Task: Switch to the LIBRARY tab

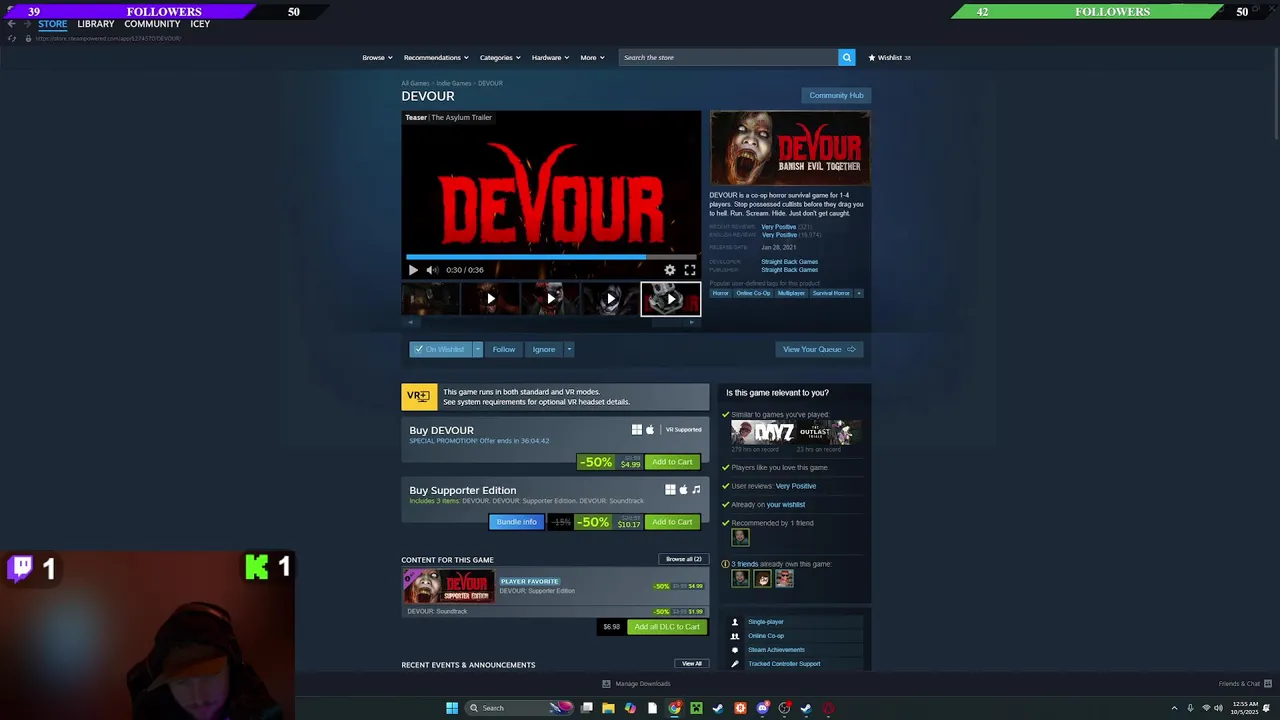Action: (96, 24)
